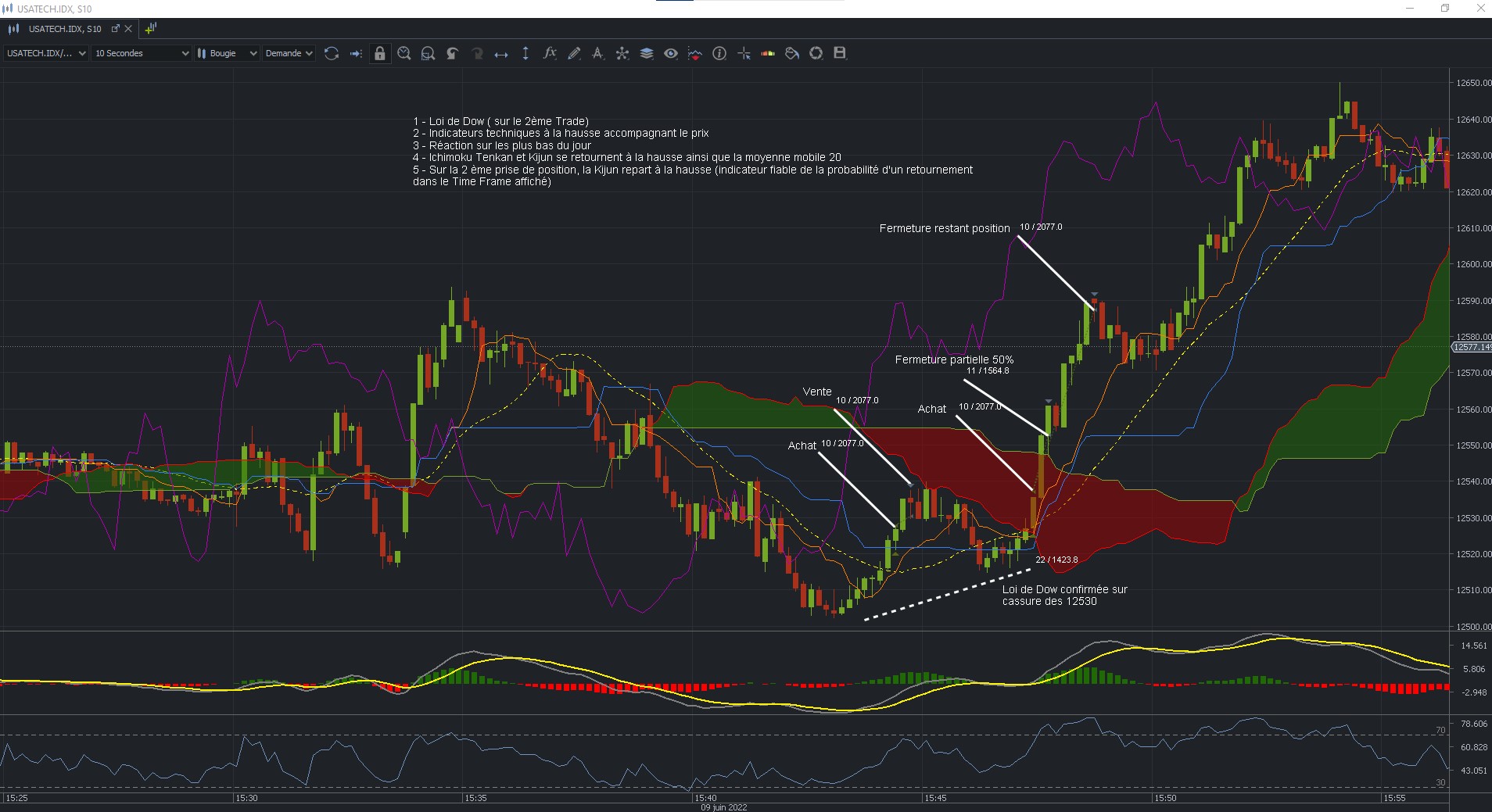This screenshot has height=812, width=1492.
Task: Click the Vente annotation label
Action: click(817, 392)
